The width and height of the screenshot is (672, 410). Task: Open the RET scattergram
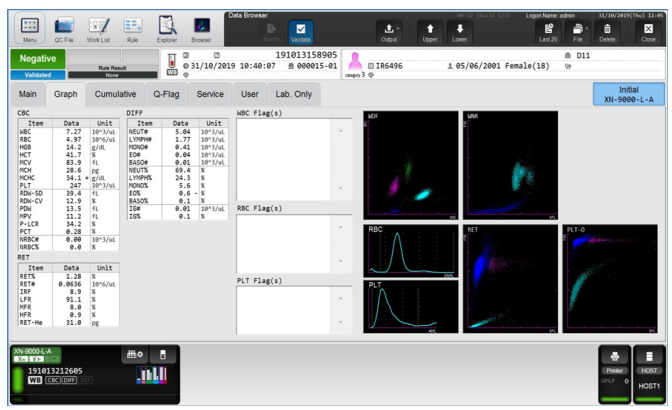(x=510, y=279)
